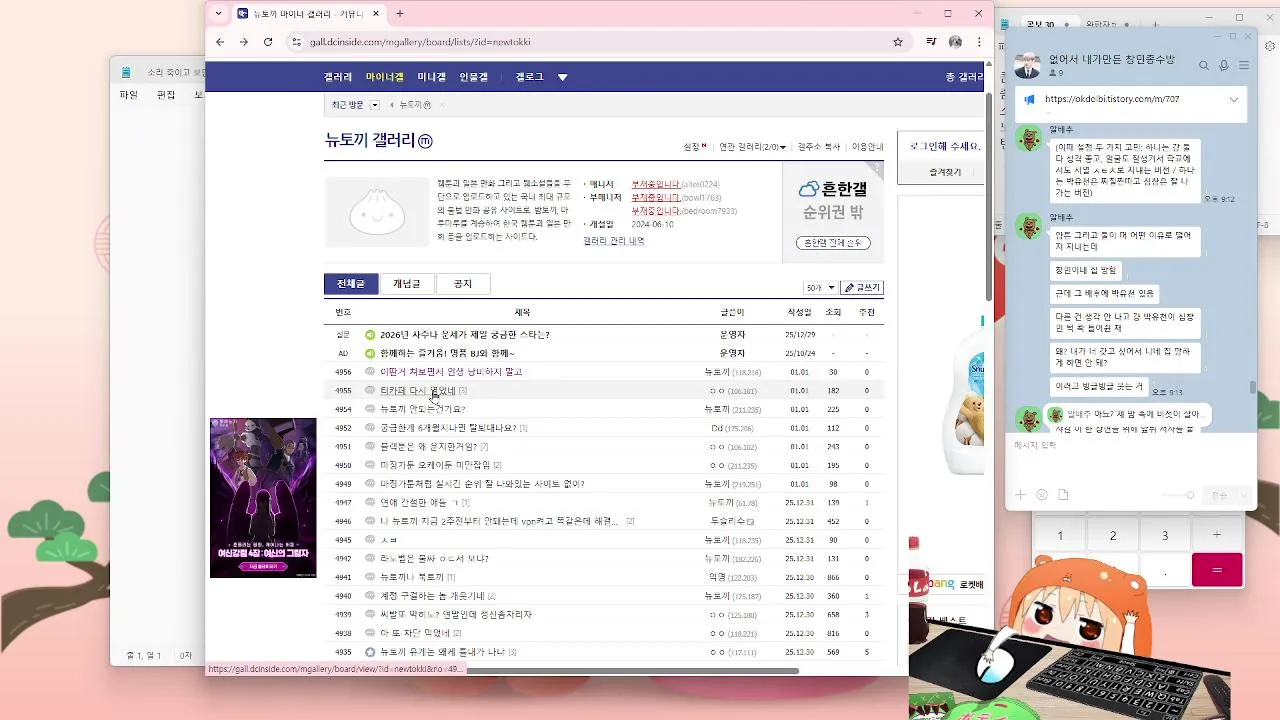This screenshot has height=720, width=1280.
Task: Click the voice call icon in chat window
Action: point(1224,66)
